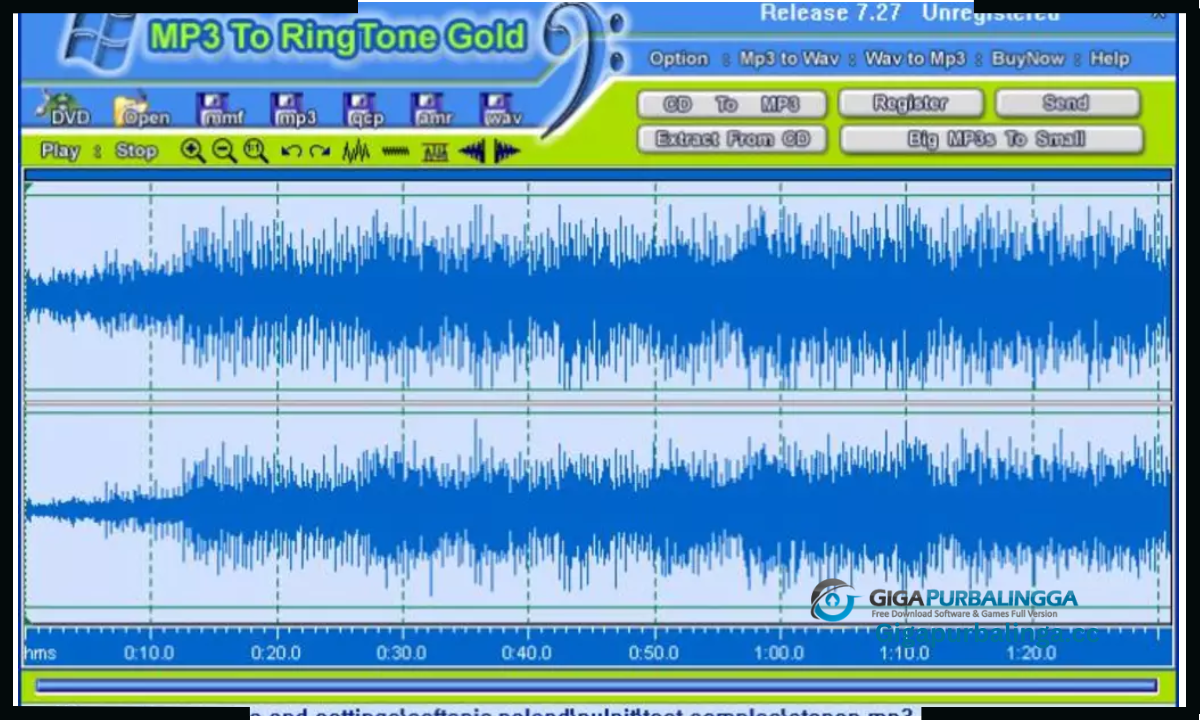Click the Extract From CD button

coord(732,139)
